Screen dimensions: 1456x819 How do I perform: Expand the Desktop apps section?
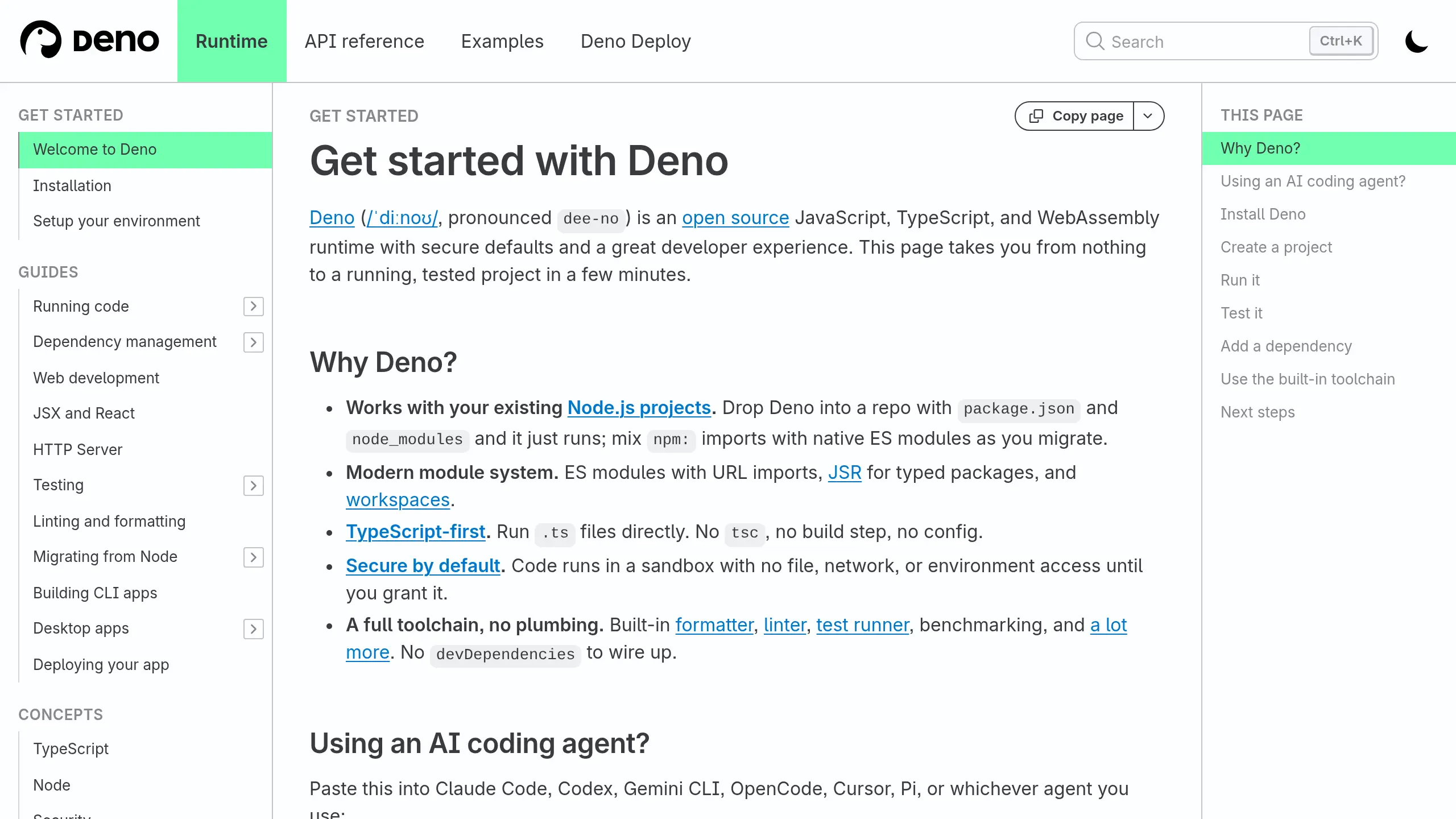coord(254,629)
